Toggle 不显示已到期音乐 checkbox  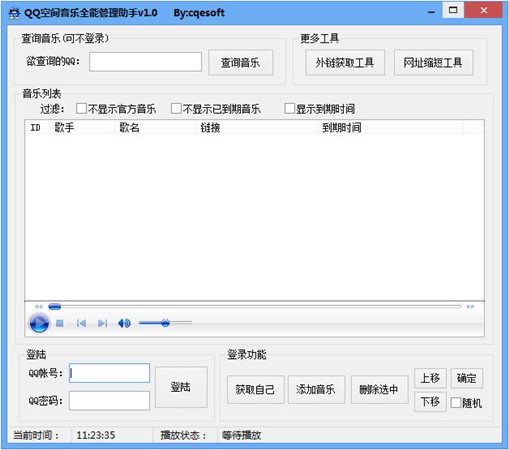click(176, 108)
